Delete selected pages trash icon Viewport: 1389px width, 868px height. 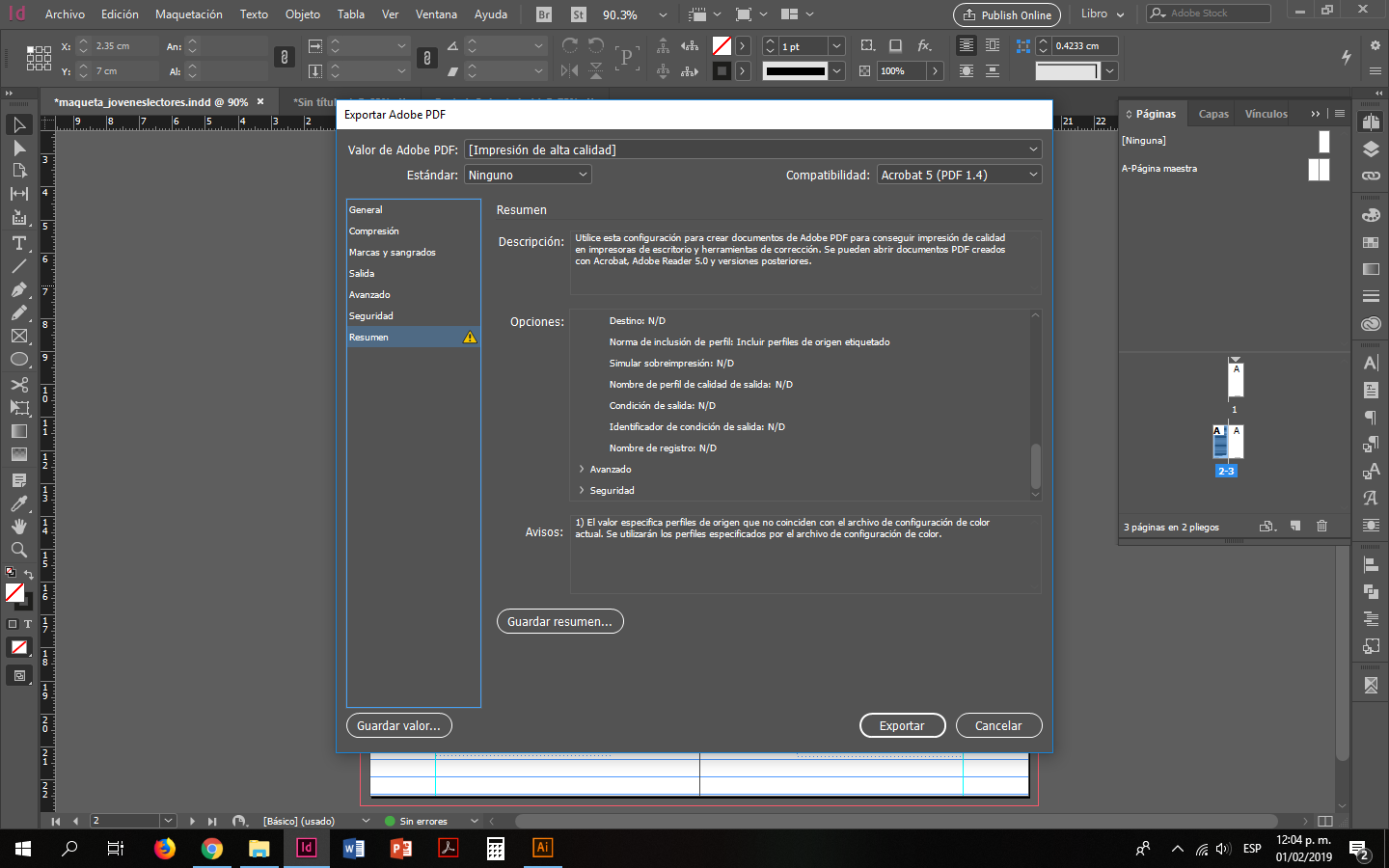coord(1321,526)
